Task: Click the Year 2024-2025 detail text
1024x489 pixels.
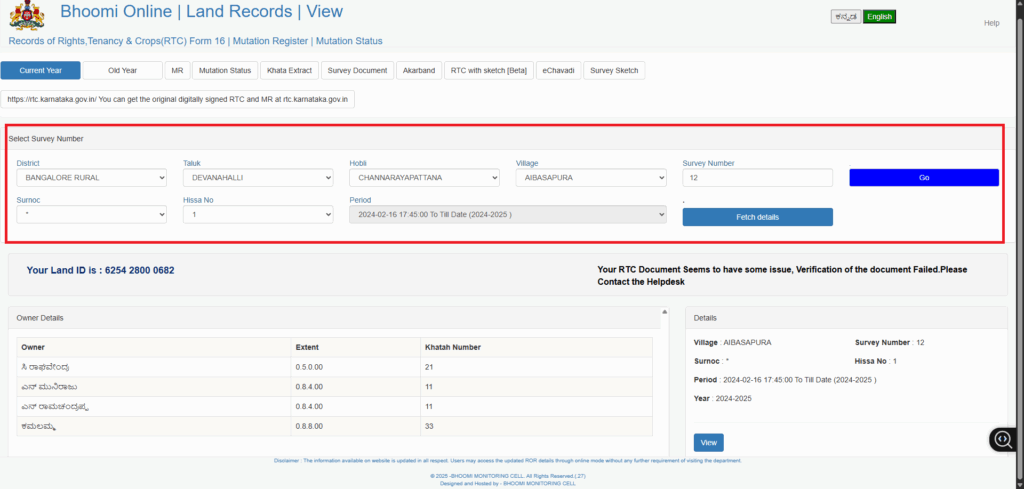Action: pos(723,398)
